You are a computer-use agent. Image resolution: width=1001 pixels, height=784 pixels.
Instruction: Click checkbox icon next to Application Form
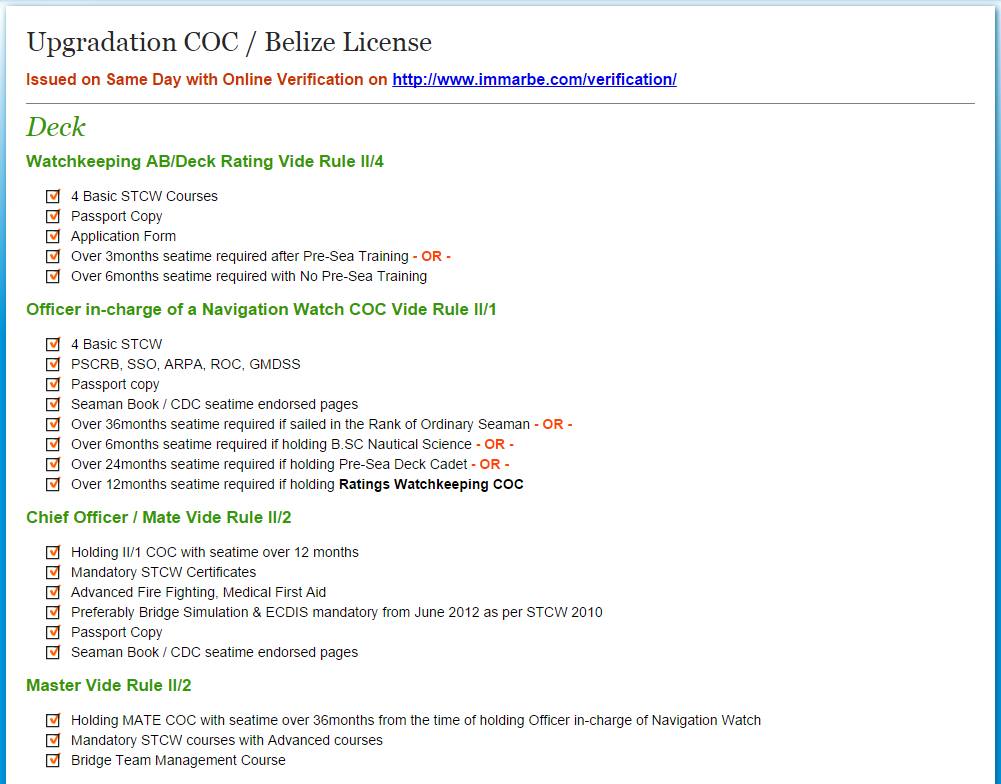click(53, 236)
